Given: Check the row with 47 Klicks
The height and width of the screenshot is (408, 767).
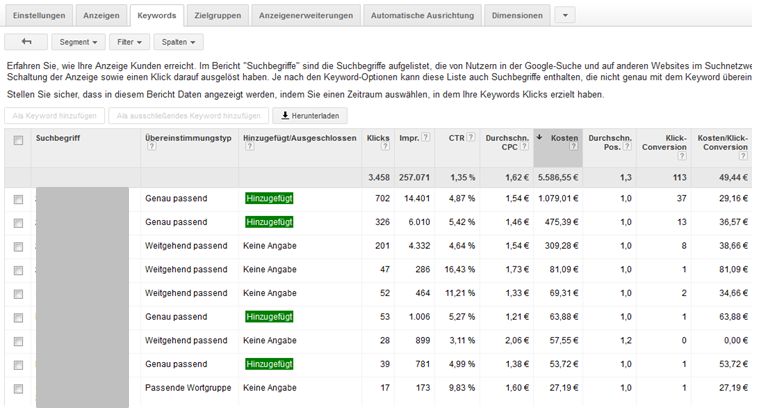Looking at the screenshot, I should click(x=18, y=271).
